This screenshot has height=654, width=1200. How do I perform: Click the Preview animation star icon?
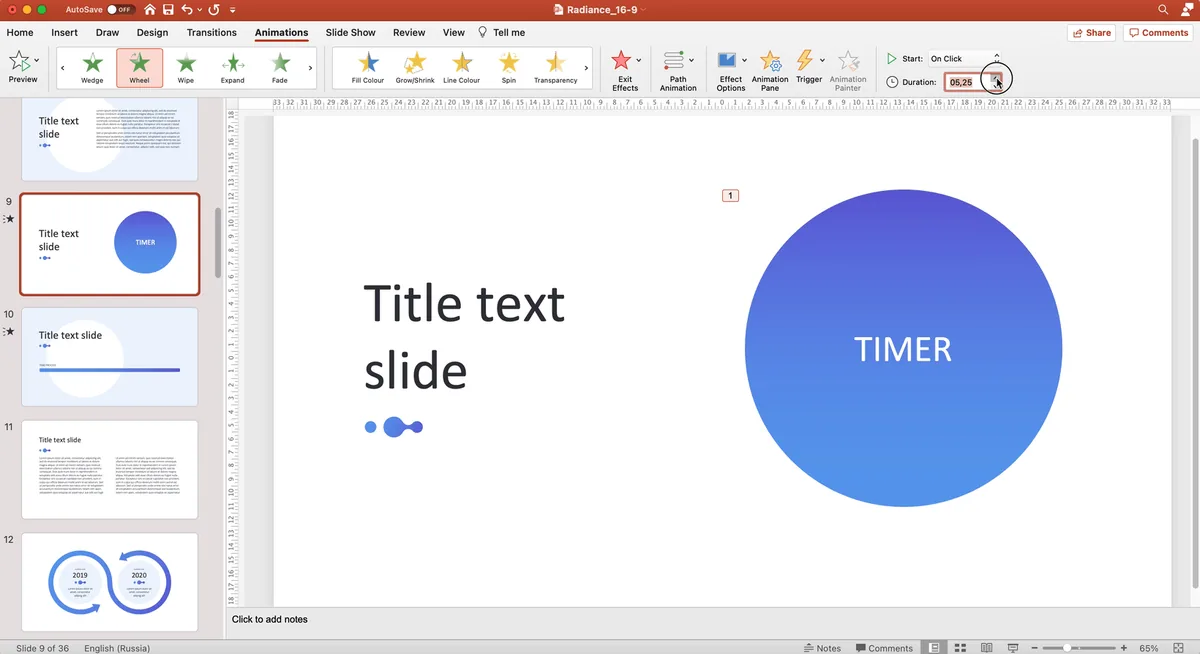tap(19, 62)
